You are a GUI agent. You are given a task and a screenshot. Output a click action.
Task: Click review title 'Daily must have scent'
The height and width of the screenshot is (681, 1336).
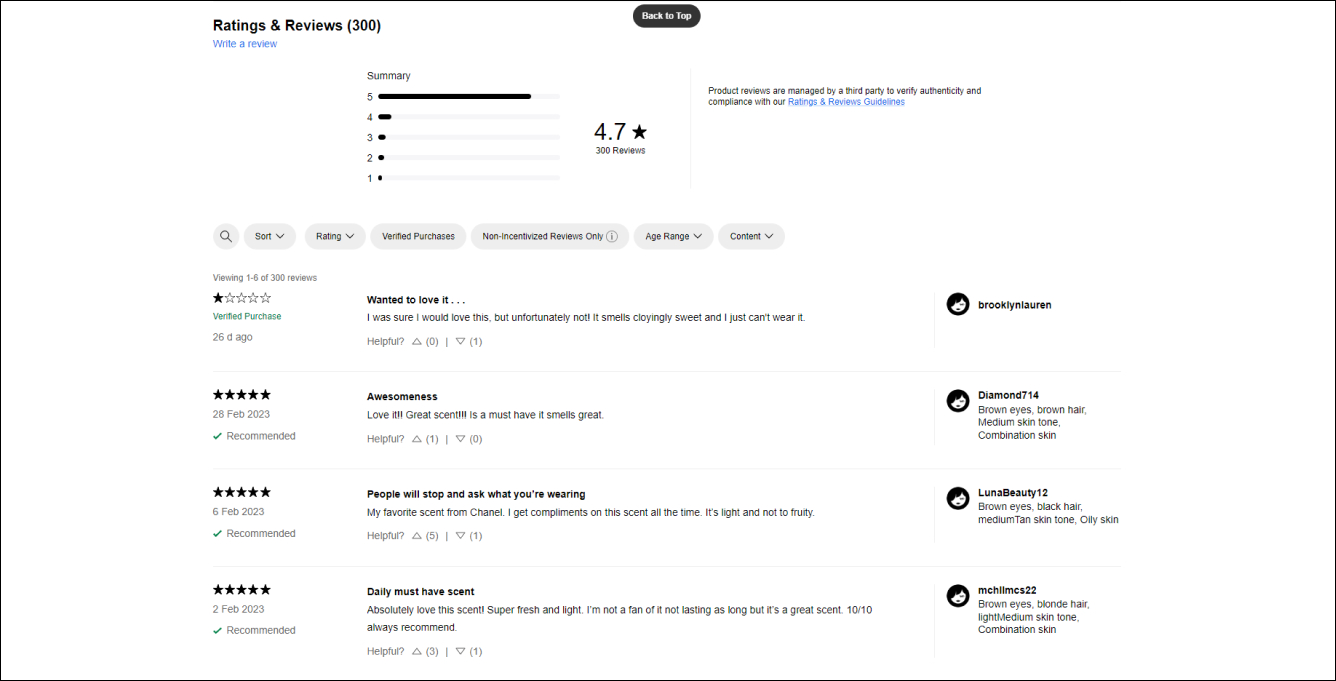421,592
